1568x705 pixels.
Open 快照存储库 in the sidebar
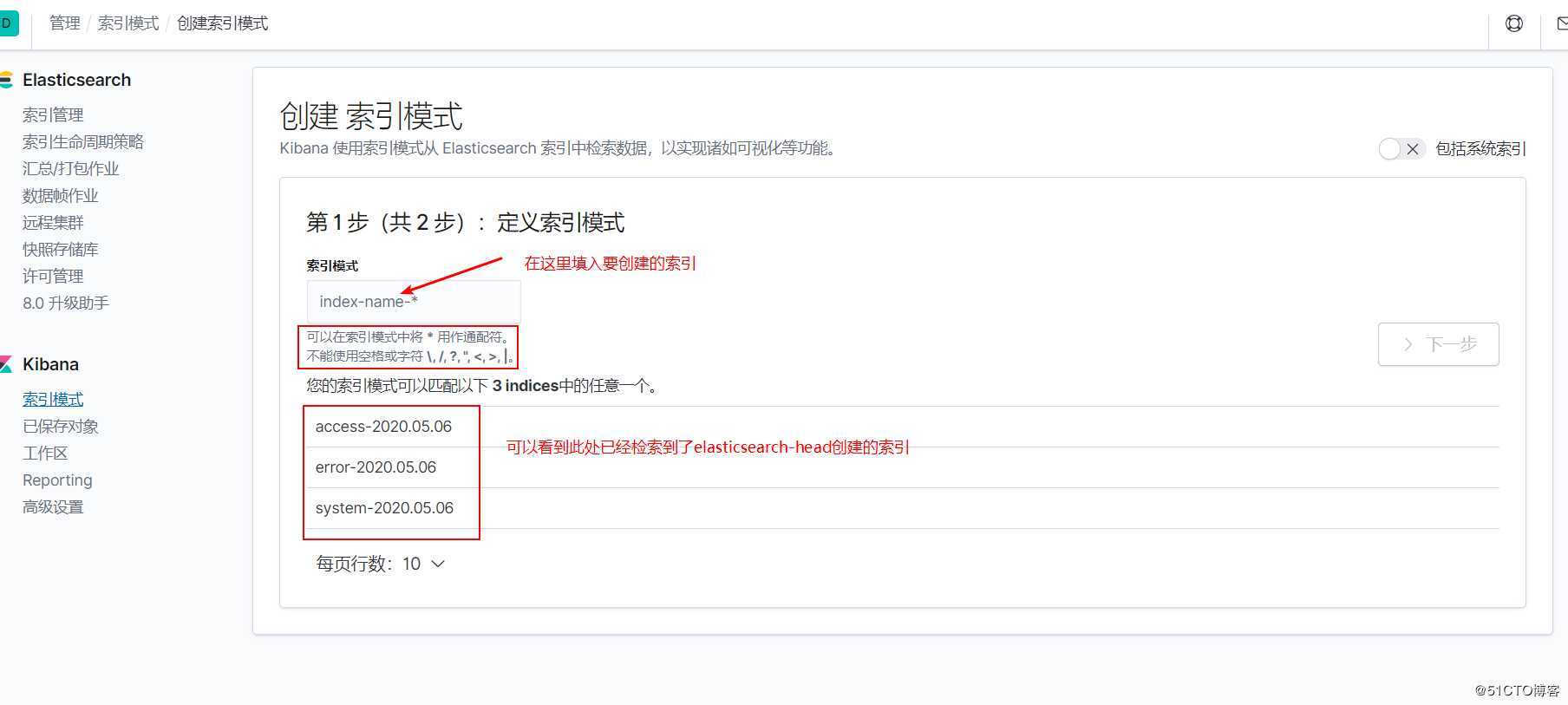61,249
